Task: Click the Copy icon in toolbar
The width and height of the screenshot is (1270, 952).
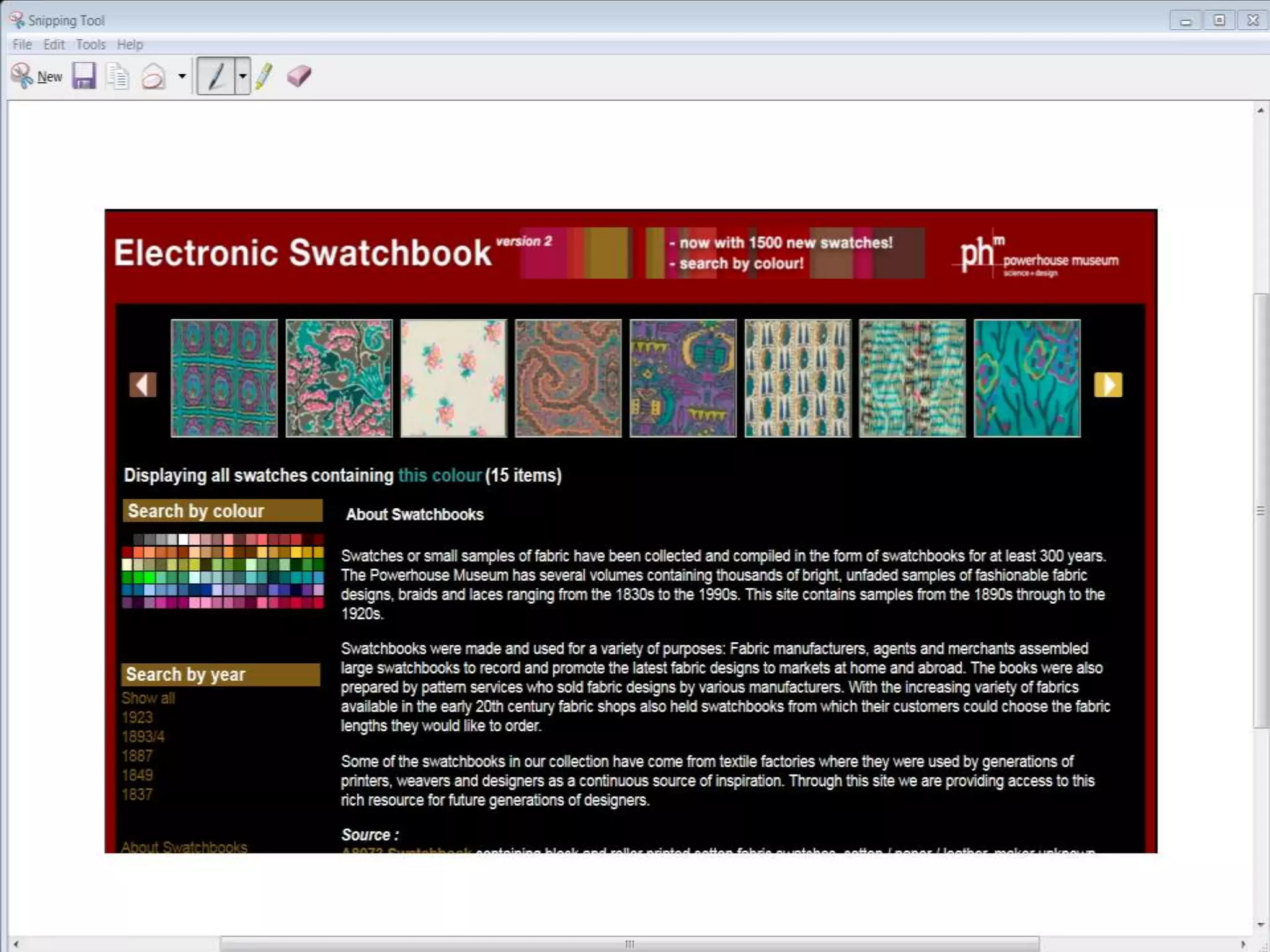Action: click(118, 77)
